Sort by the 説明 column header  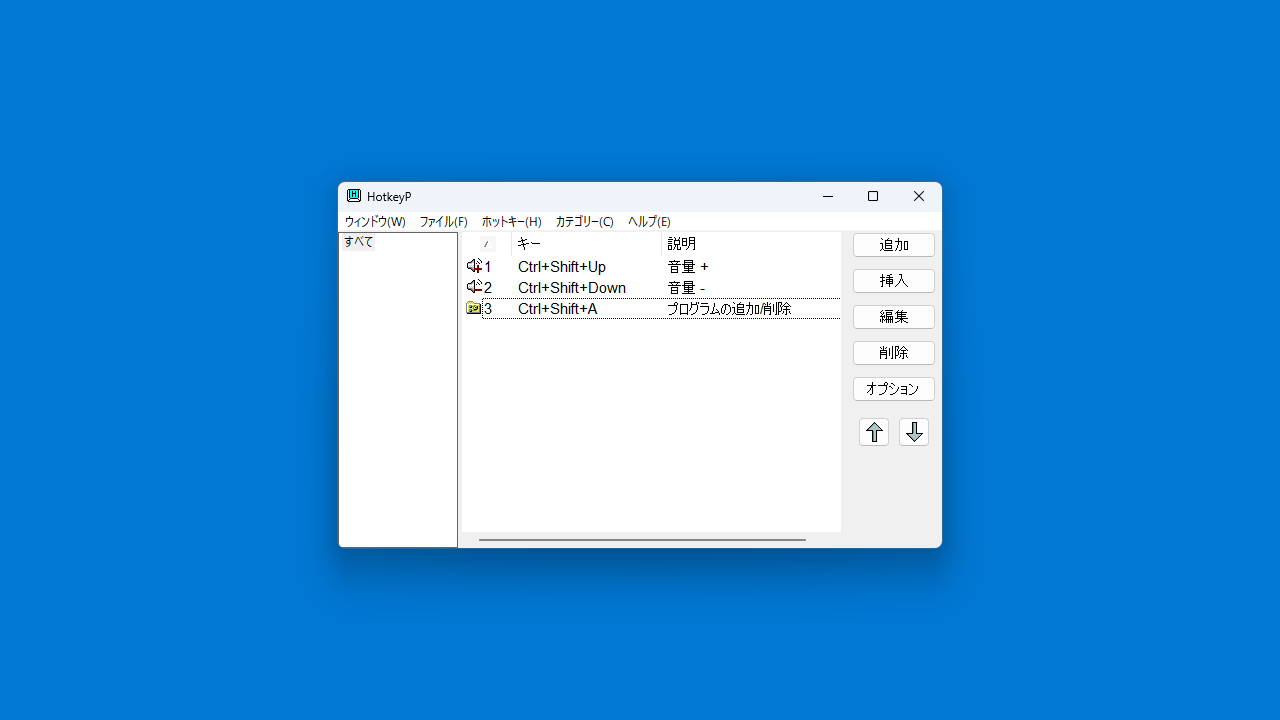pos(752,244)
